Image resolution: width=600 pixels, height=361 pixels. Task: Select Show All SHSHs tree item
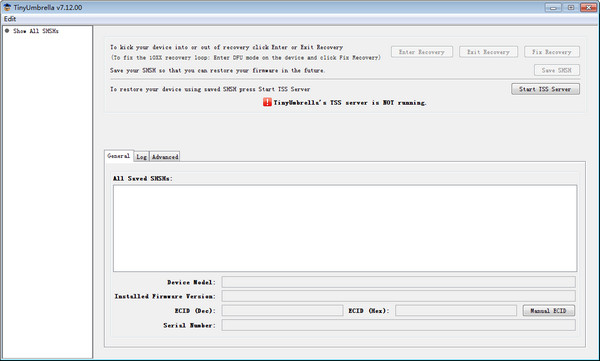[36, 31]
